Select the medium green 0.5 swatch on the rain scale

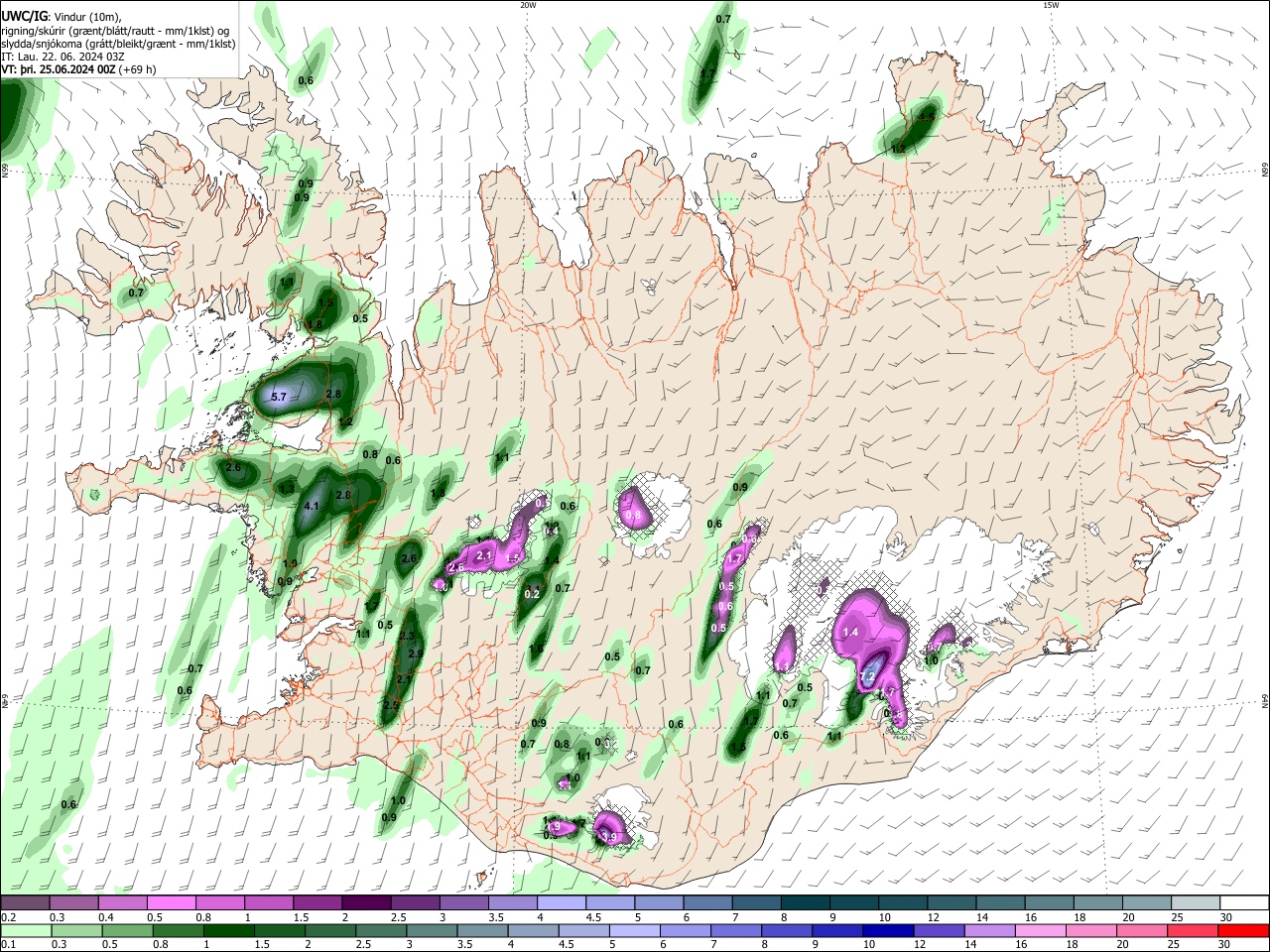pos(128,930)
